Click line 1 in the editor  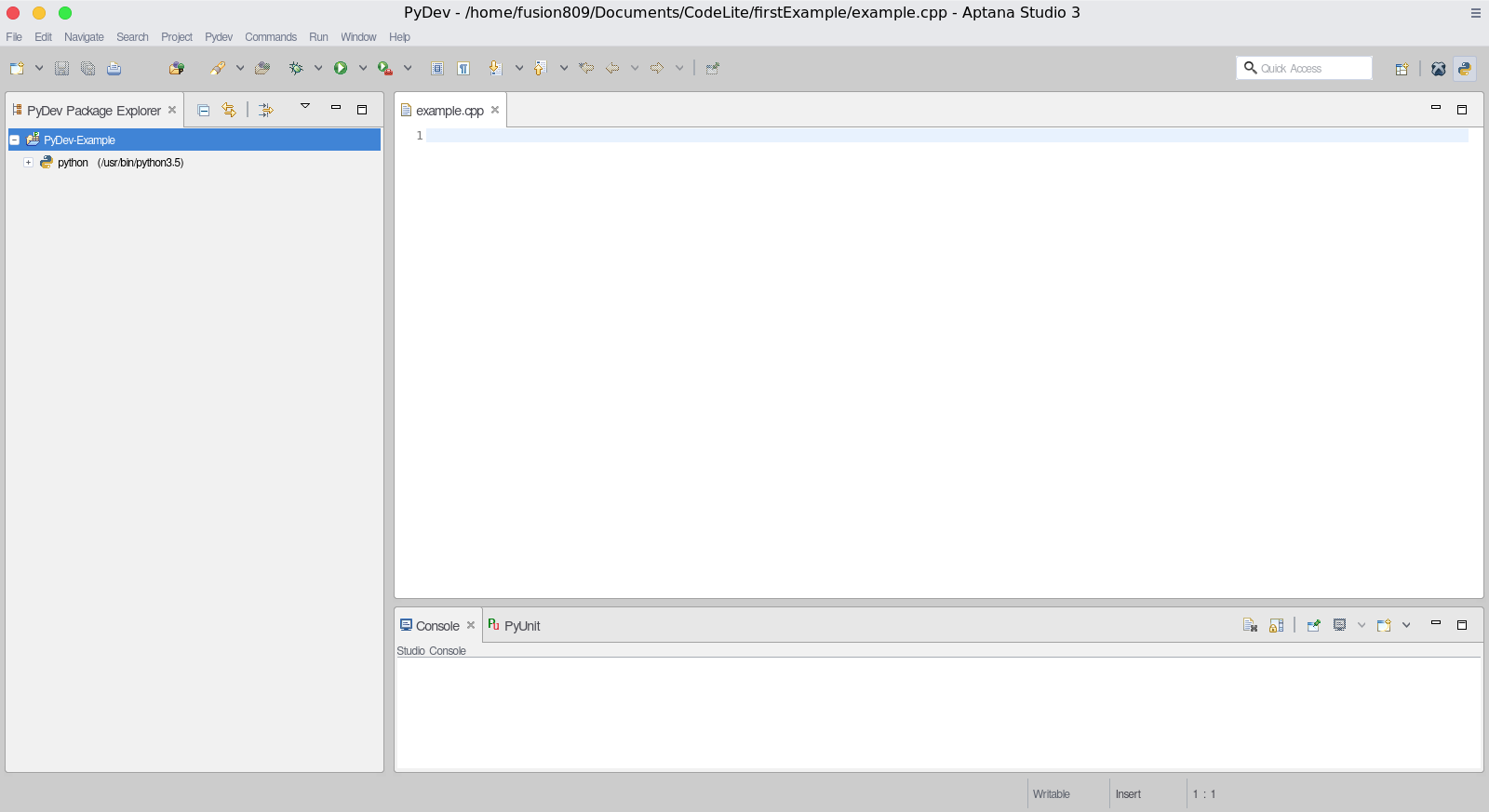(x=946, y=136)
